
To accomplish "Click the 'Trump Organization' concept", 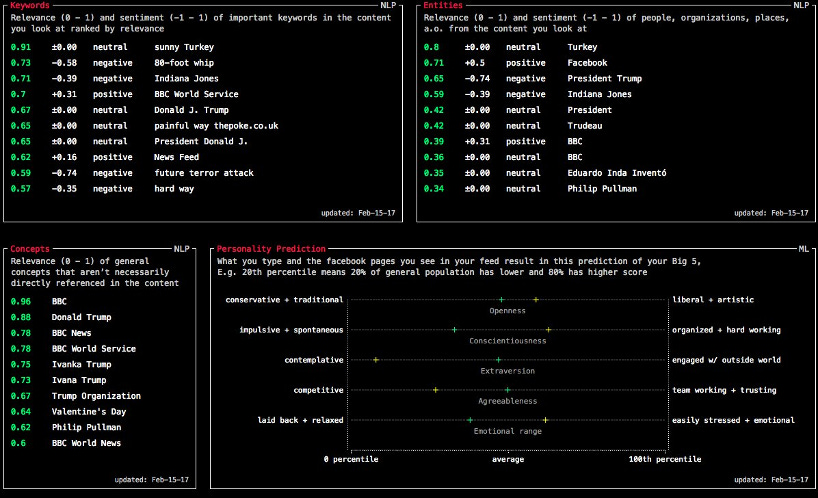I will 96,396.
